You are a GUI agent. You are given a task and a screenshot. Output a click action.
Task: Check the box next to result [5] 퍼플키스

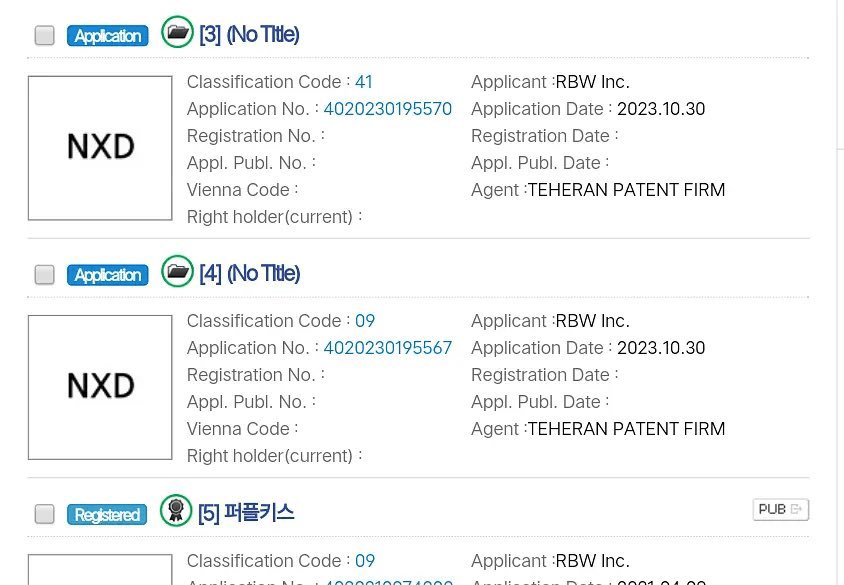coord(44,514)
